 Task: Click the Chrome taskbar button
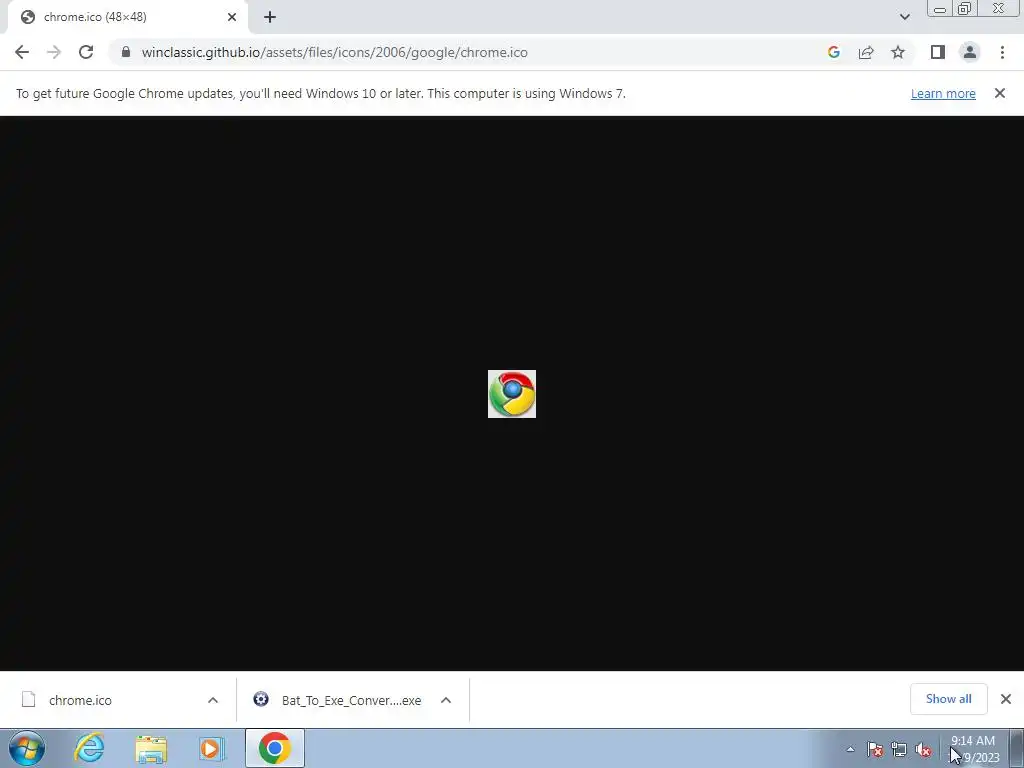[x=275, y=748]
